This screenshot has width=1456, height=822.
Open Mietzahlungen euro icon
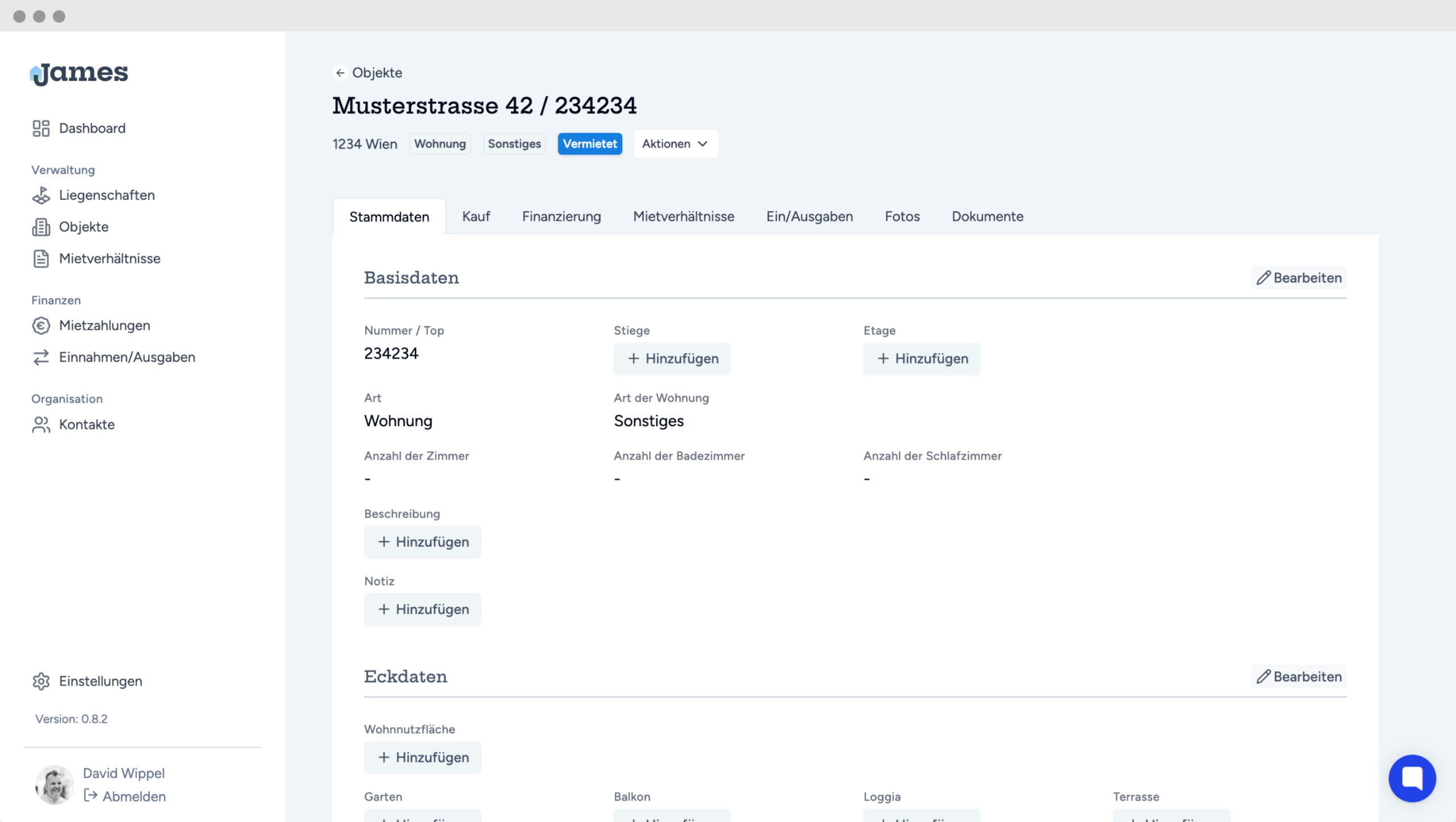coord(41,325)
